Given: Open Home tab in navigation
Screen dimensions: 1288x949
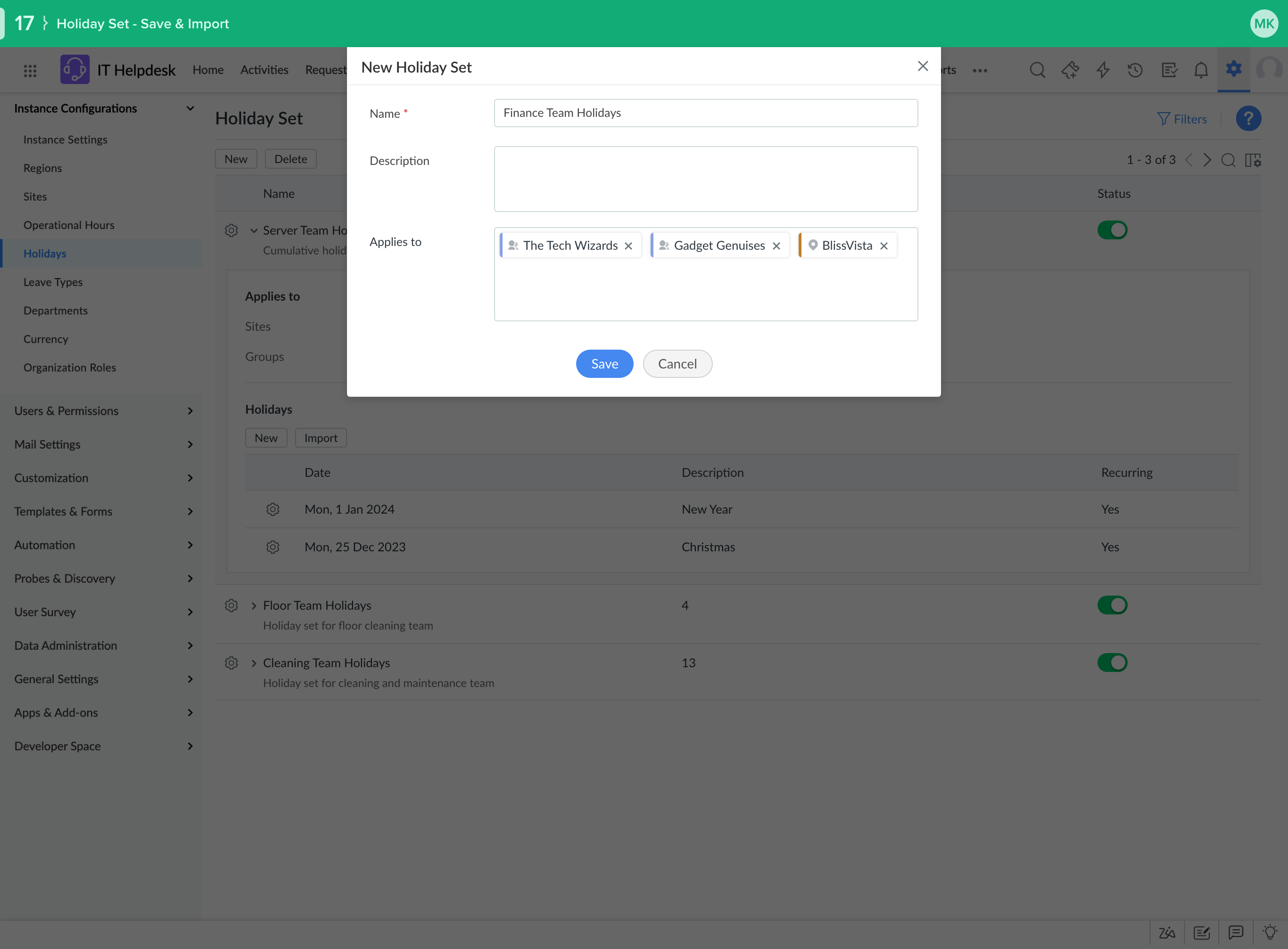Looking at the screenshot, I should coord(208,70).
